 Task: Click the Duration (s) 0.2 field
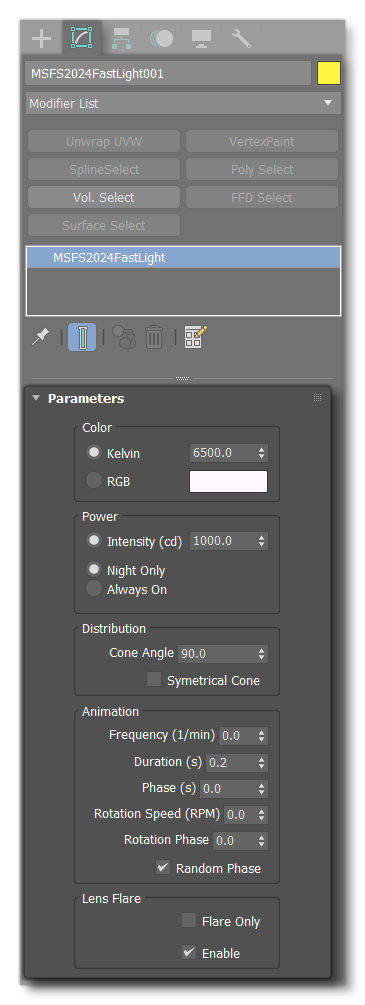[230, 763]
